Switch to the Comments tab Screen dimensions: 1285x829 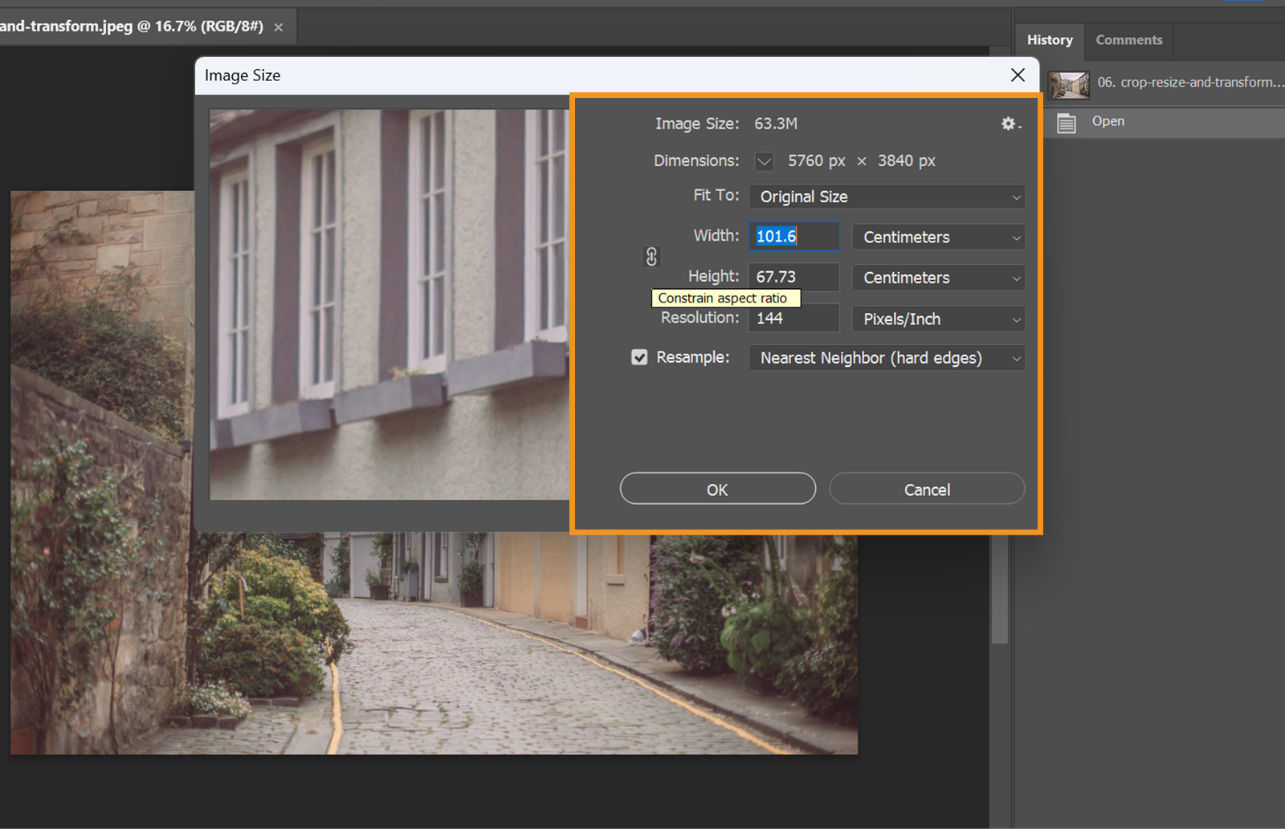click(x=1128, y=40)
